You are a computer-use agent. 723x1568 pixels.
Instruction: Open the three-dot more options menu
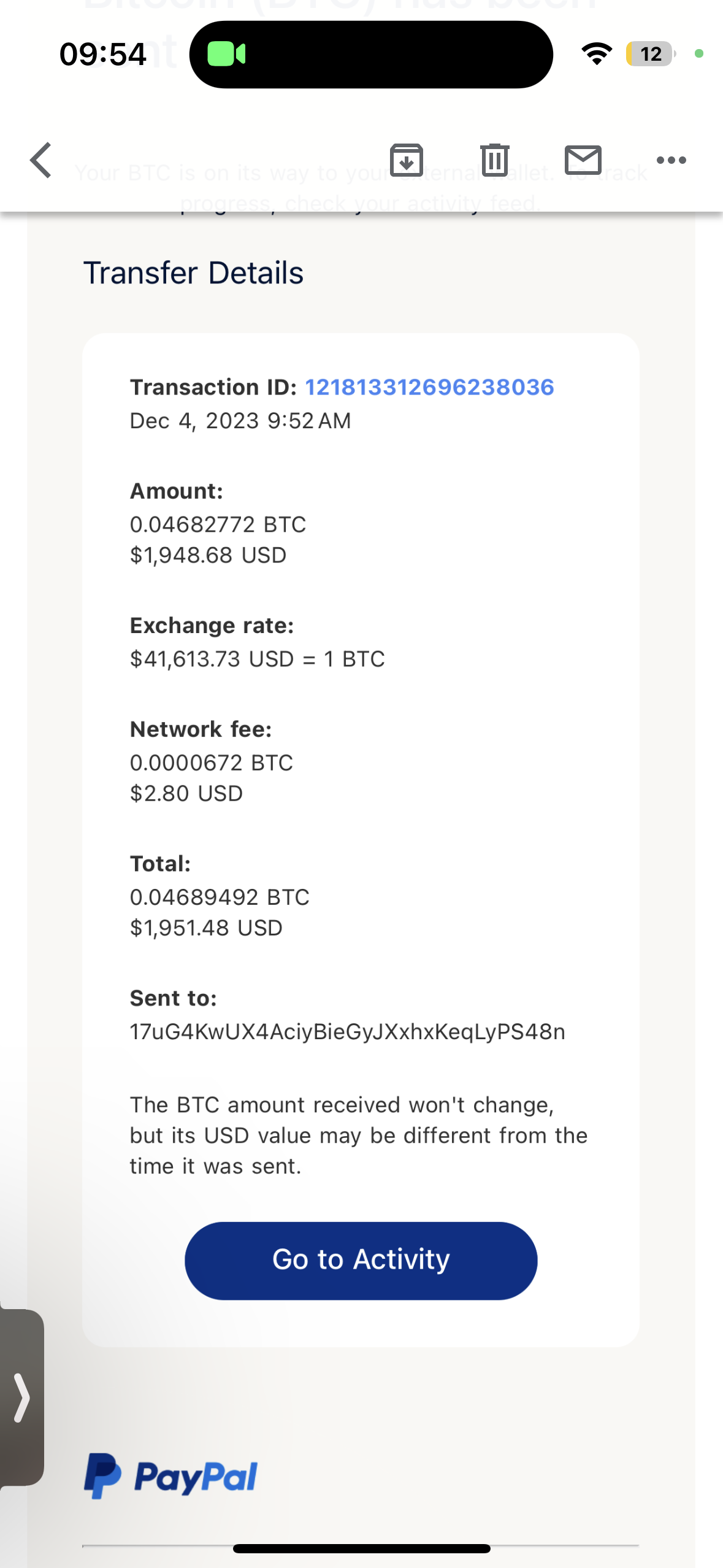click(x=671, y=161)
